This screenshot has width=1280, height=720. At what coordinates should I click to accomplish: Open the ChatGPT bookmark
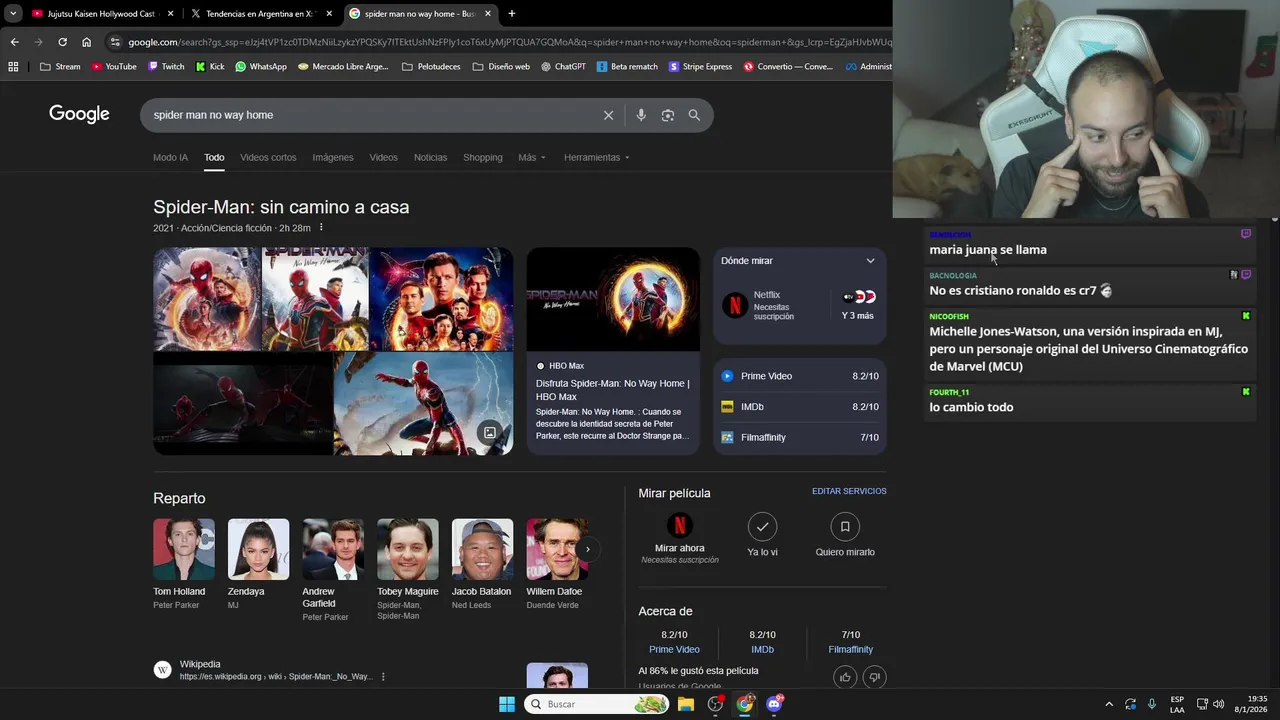point(563,67)
